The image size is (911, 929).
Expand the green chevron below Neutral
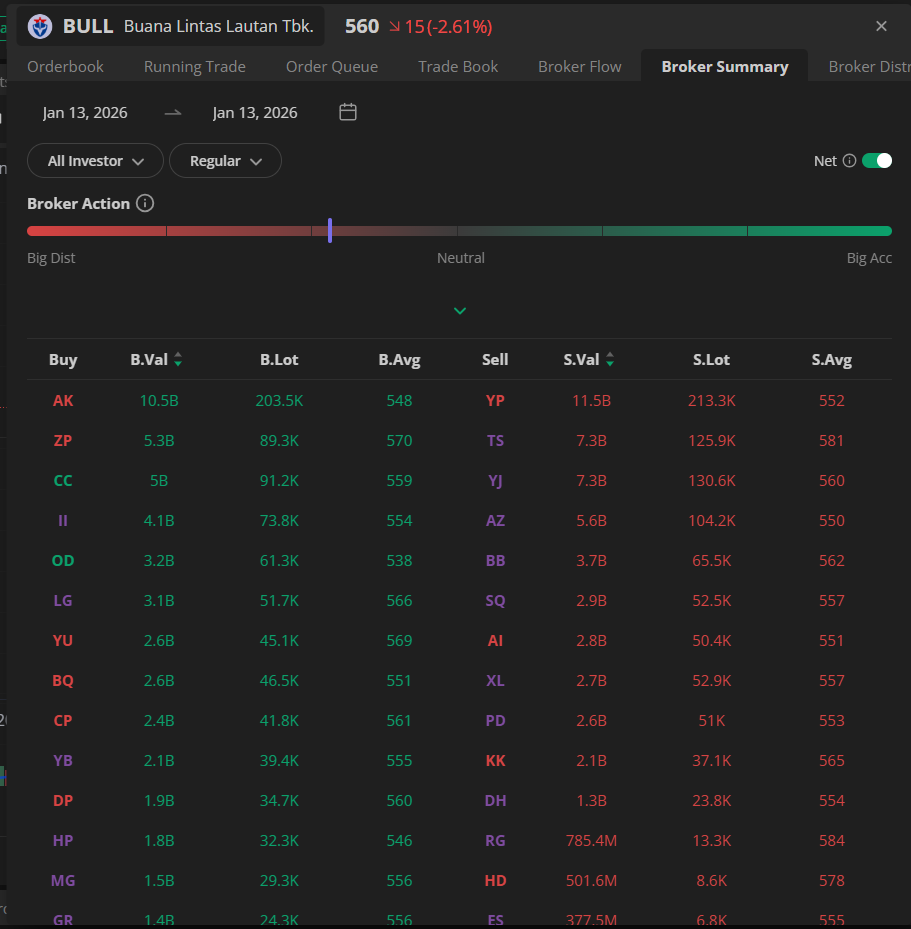point(460,311)
